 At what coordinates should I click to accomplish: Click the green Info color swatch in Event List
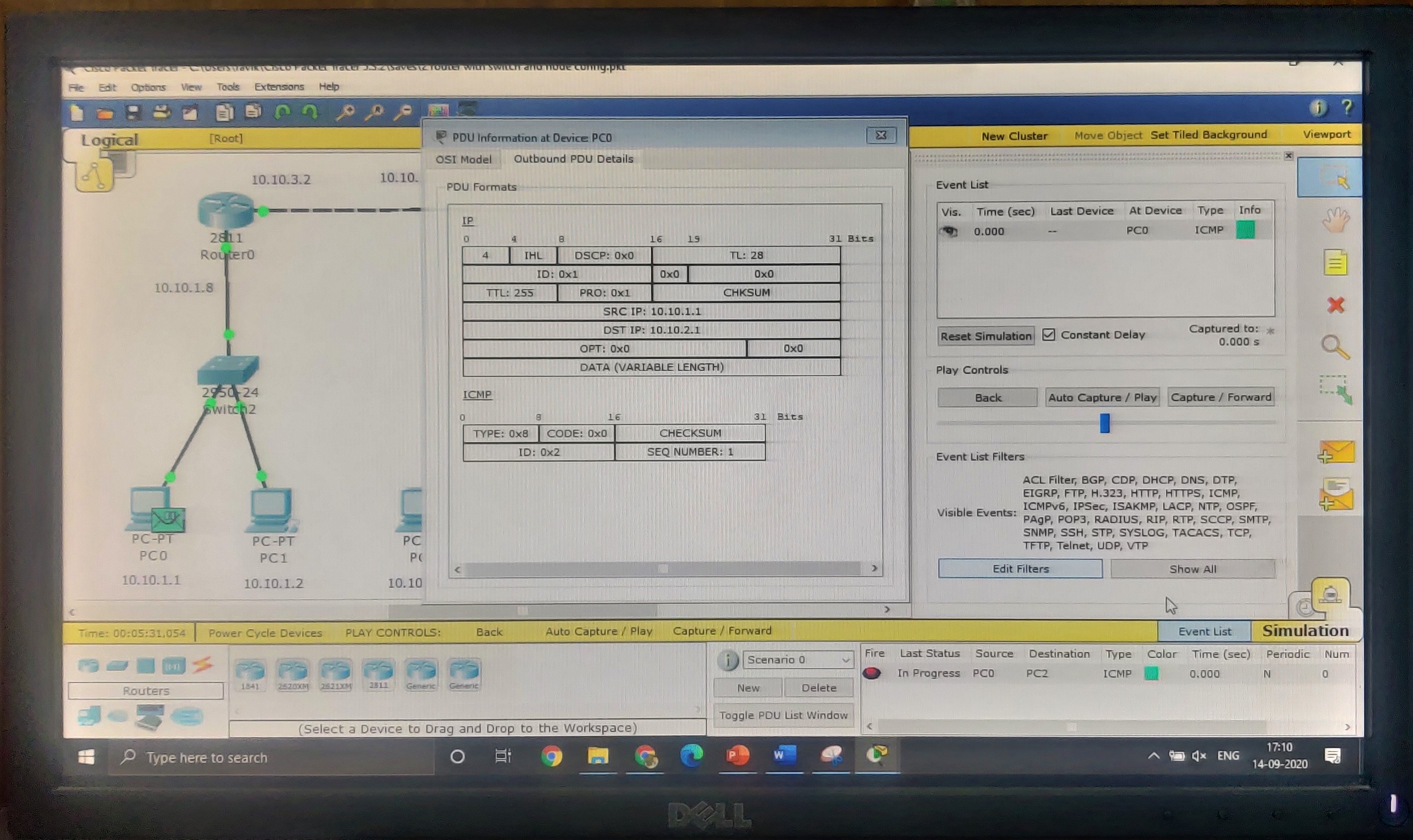pos(1245,230)
